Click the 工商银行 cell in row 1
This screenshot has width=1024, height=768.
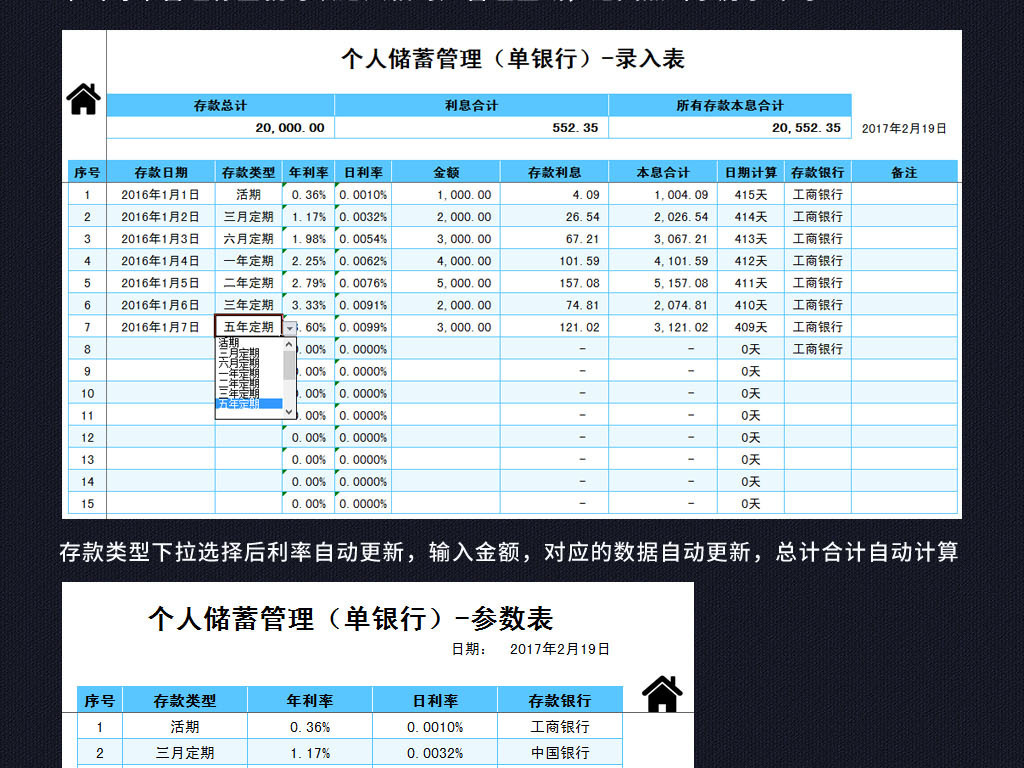click(x=819, y=195)
